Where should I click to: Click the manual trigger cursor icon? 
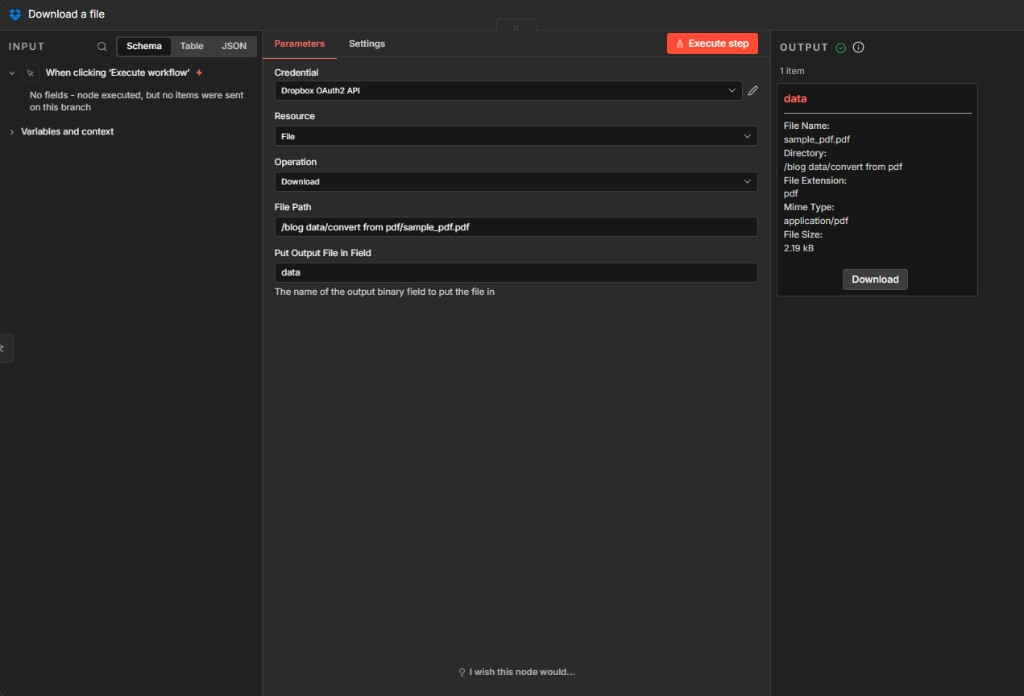click(x=30, y=73)
